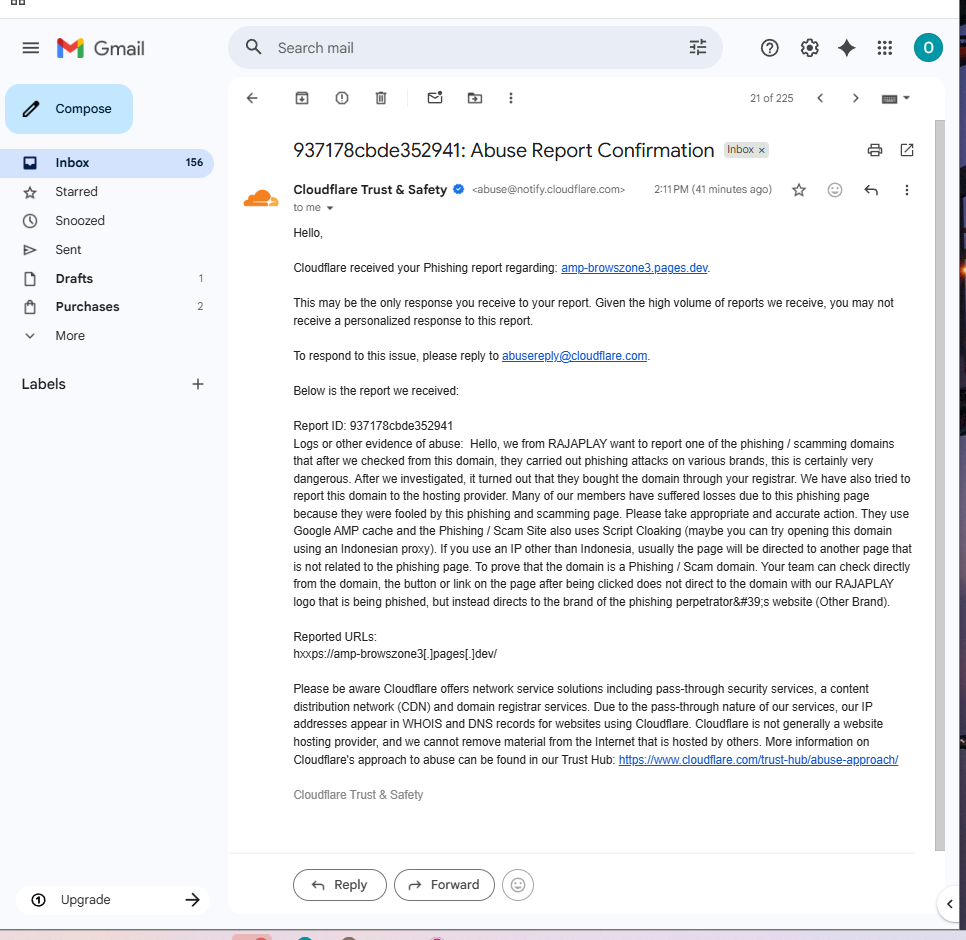Click the verified sender badge
The height and width of the screenshot is (940, 966).
point(458,189)
